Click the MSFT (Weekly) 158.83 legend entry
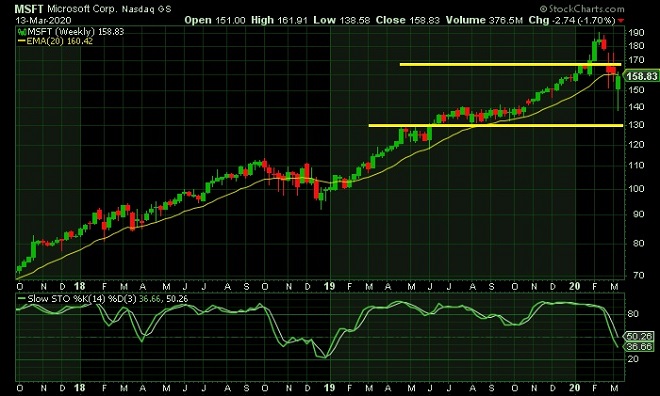 click(76, 32)
